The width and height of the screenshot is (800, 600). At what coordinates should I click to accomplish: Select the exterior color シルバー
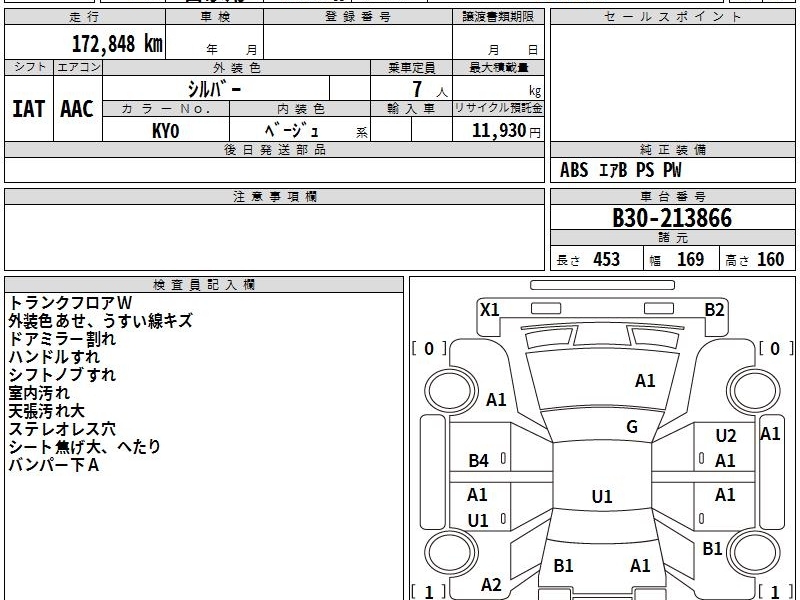click(x=214, y=90)
